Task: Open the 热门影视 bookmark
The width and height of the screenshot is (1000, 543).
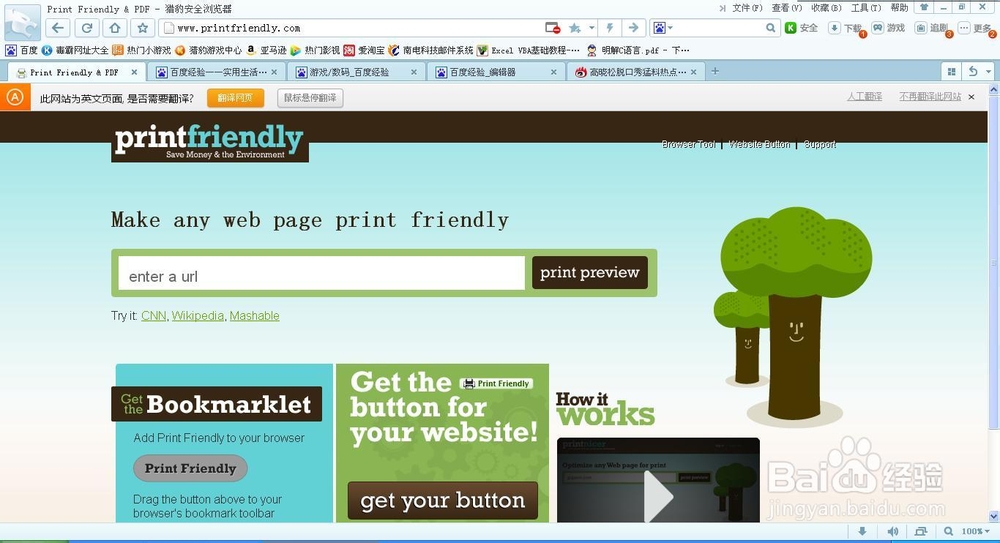Action: [x=314, y=50]
